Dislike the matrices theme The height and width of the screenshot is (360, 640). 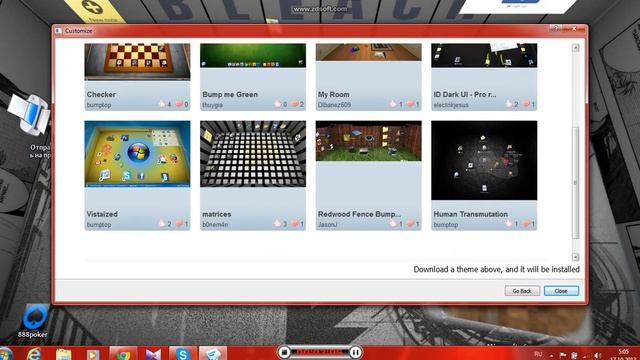pos(295,224)
